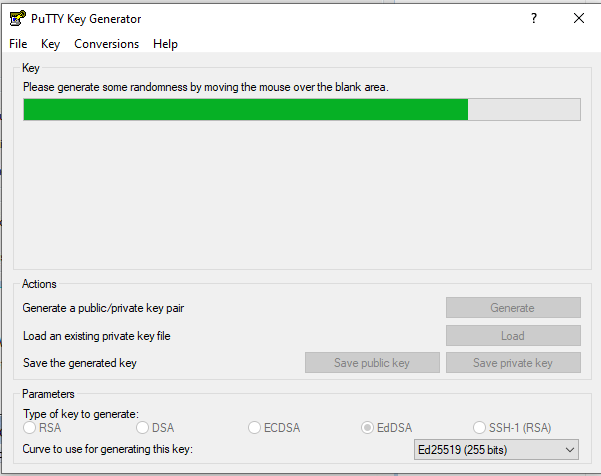Click Save public key
This screenshot has height=476, width=601.
372,363
